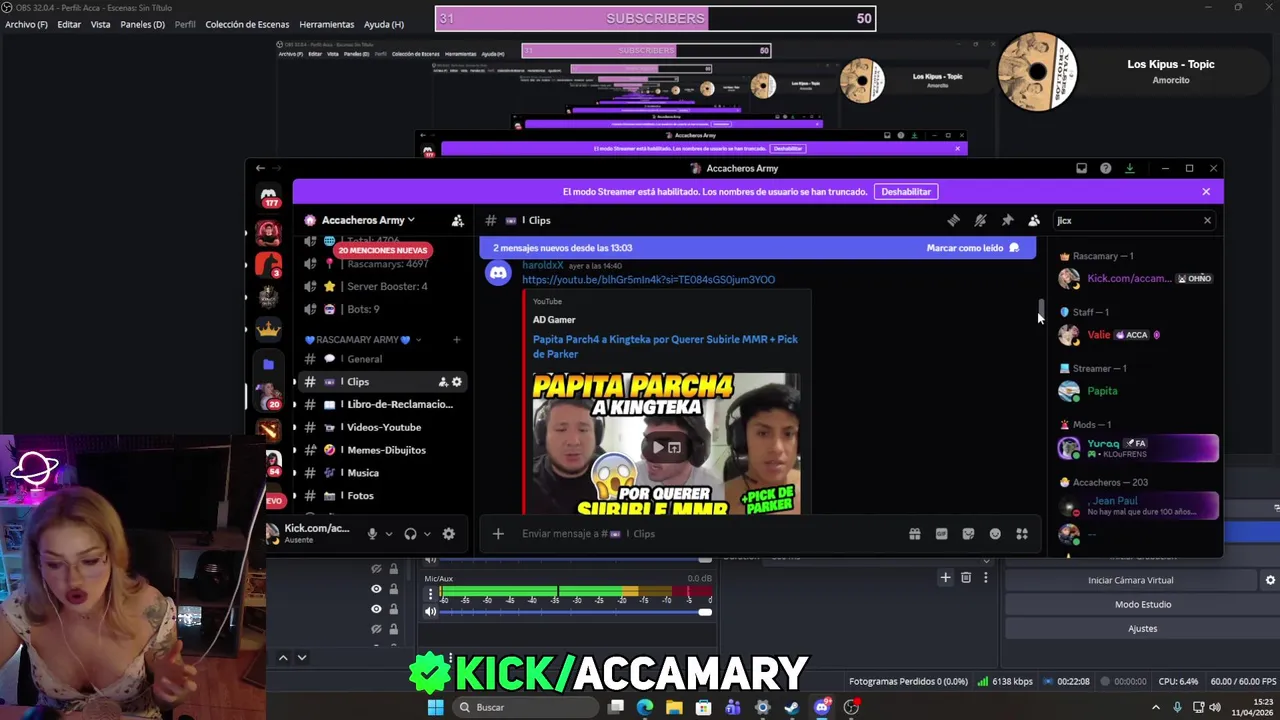This screenshot has width=1280, height=720.
Task: Click Modo Estudio button
Action: pos(1143,604)
